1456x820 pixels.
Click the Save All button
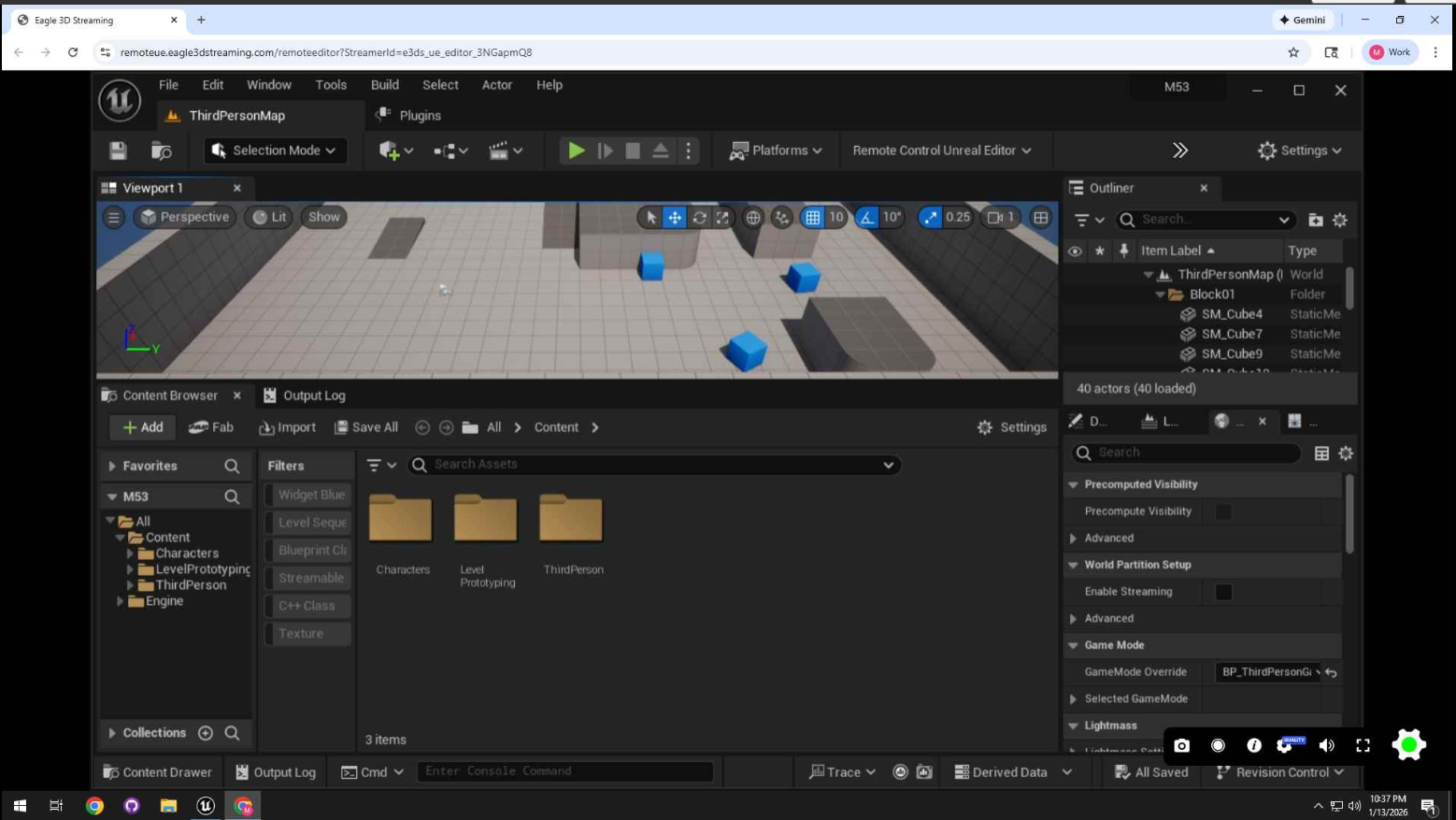(x=366, y=427)
